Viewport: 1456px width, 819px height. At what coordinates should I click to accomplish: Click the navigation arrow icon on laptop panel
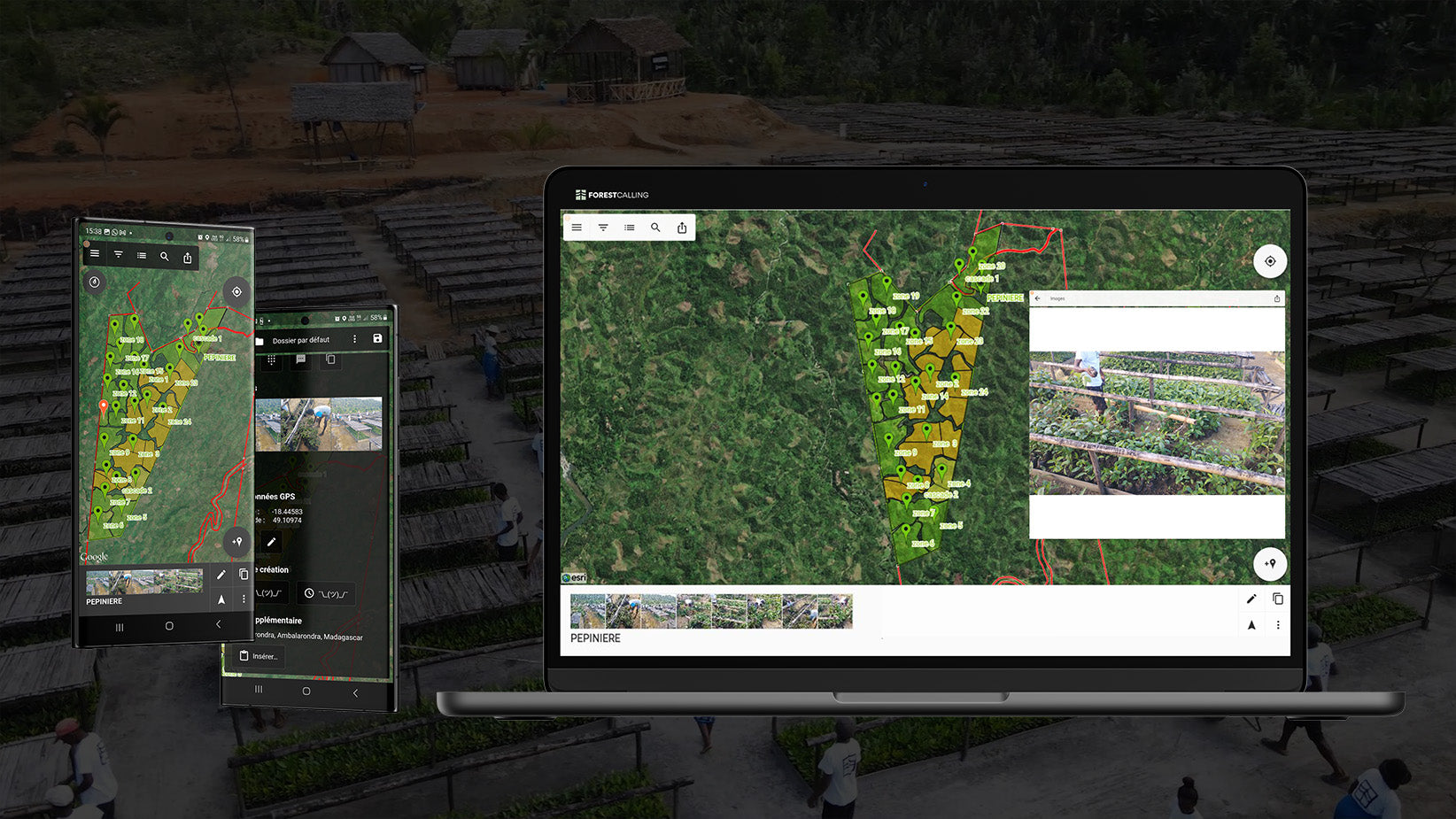[1251, 625]
